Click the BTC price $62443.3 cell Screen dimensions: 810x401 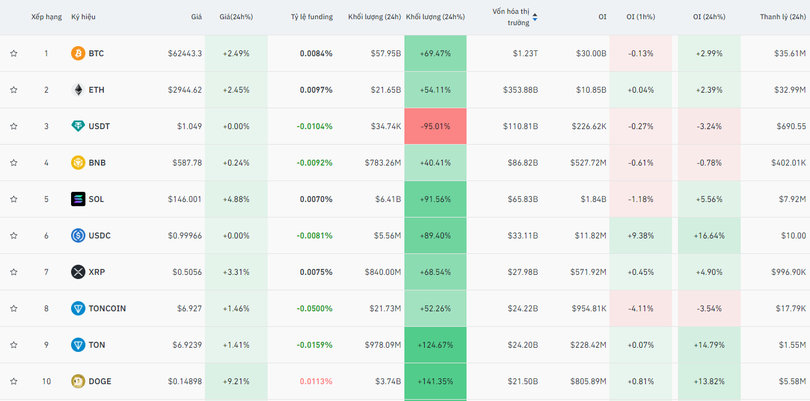pyautogui.click(x=184, y=54)
